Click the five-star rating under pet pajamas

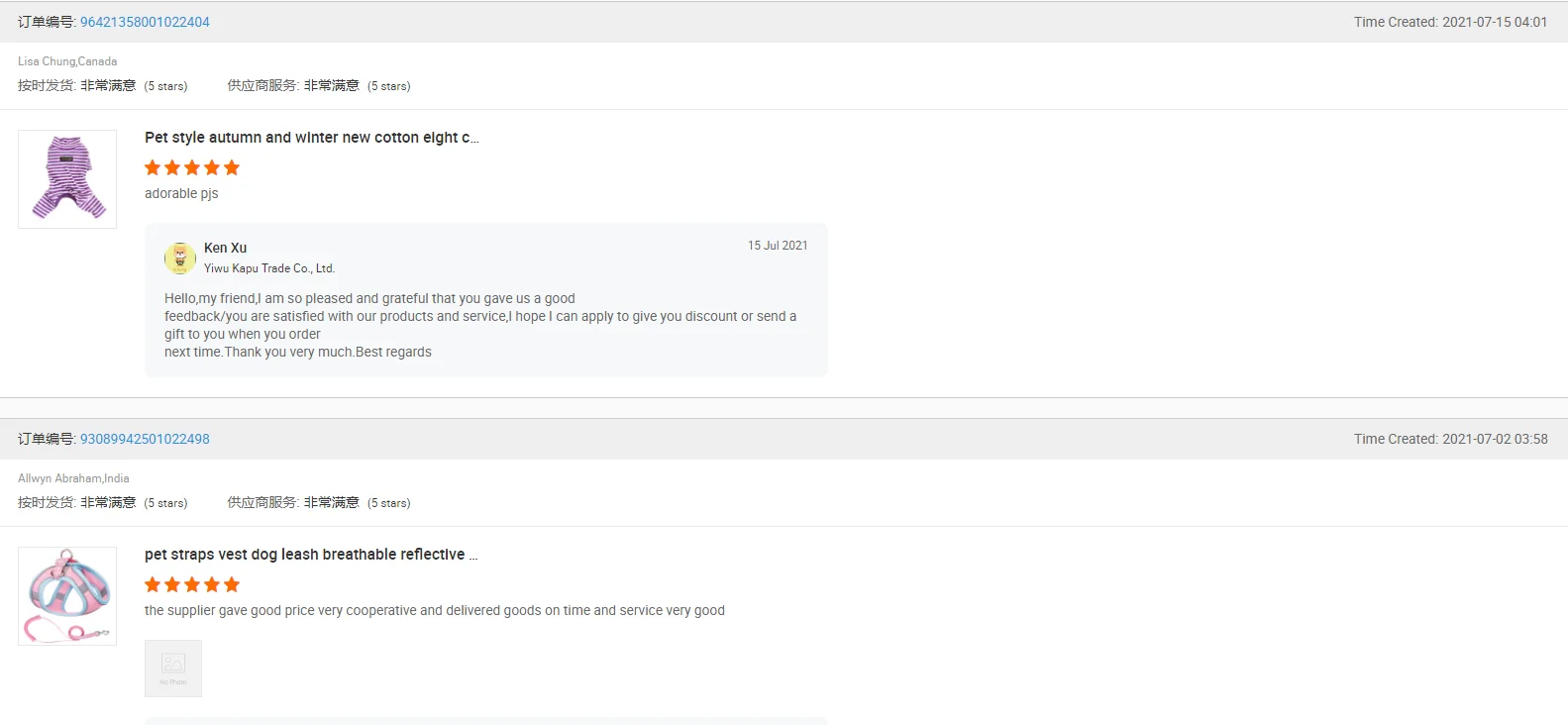[192, 167]
